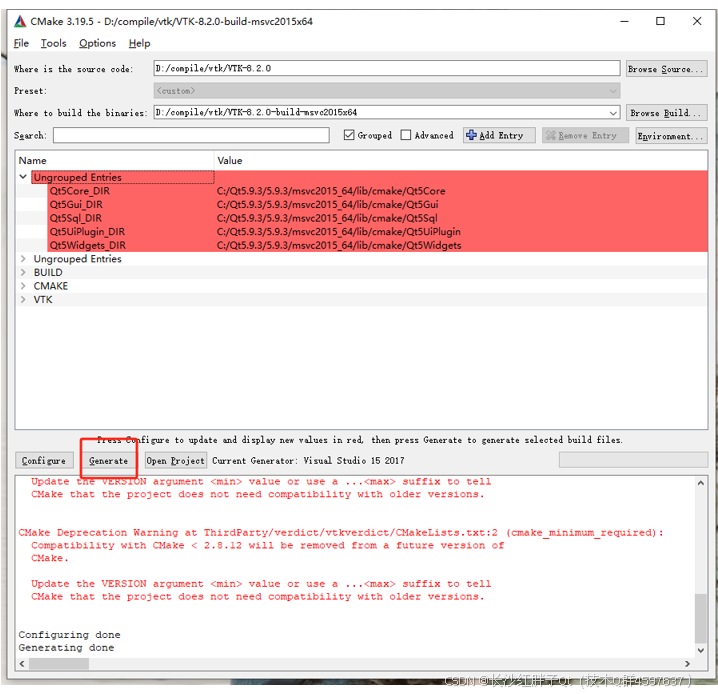Click the log scroll left arrow

(22, 663)
